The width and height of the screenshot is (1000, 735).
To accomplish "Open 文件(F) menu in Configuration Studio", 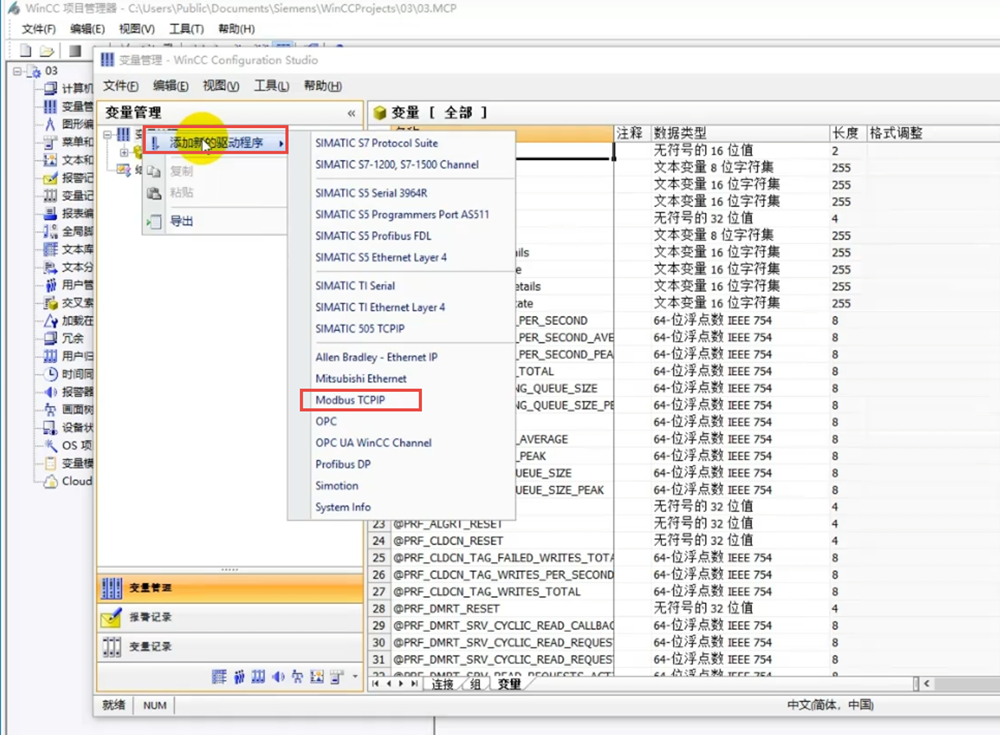I will (x=121, y=86).
